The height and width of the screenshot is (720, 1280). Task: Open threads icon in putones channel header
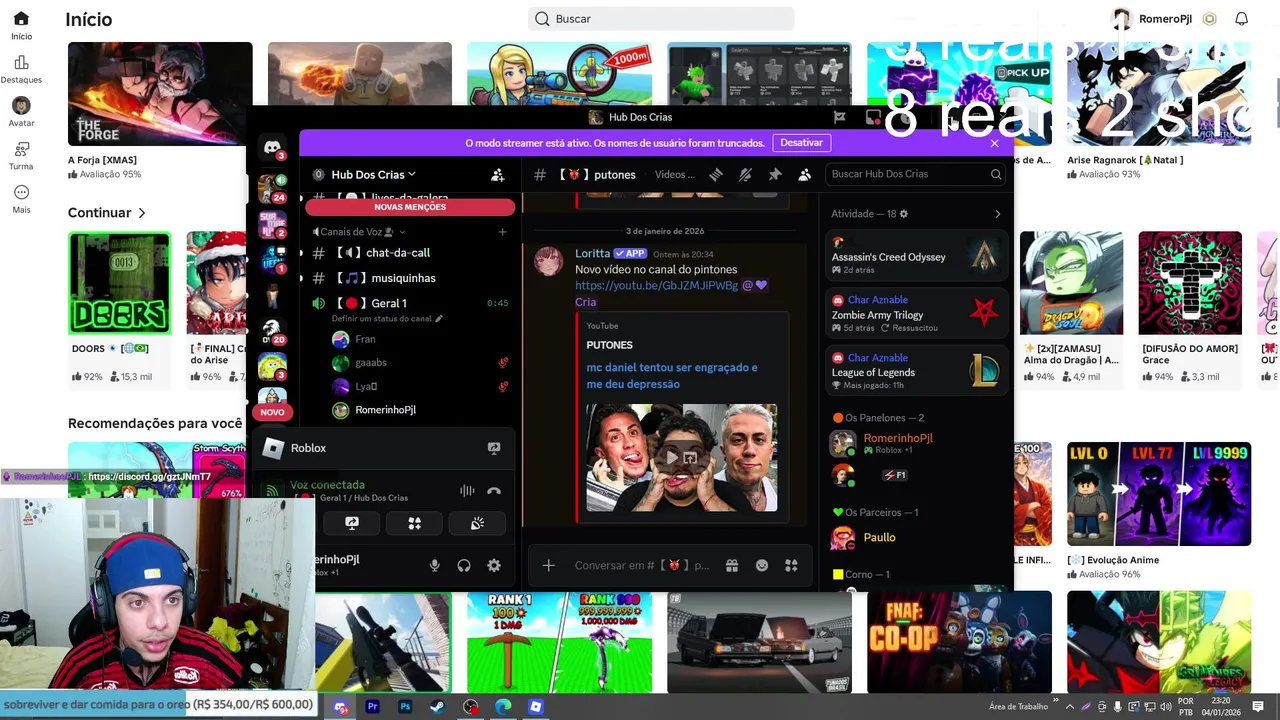tap(716, 174)
